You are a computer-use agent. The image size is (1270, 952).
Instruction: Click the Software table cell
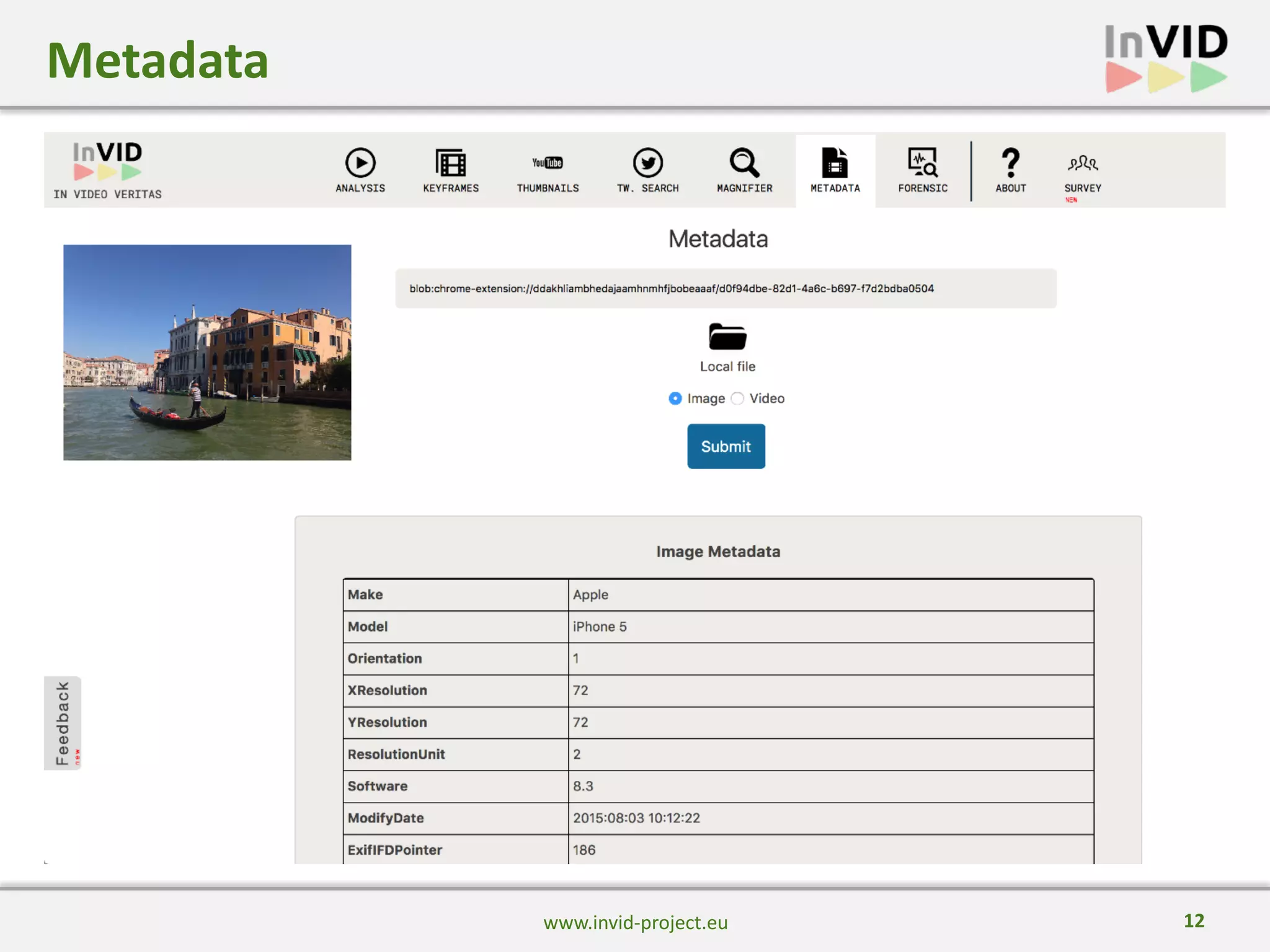[456, 787]
